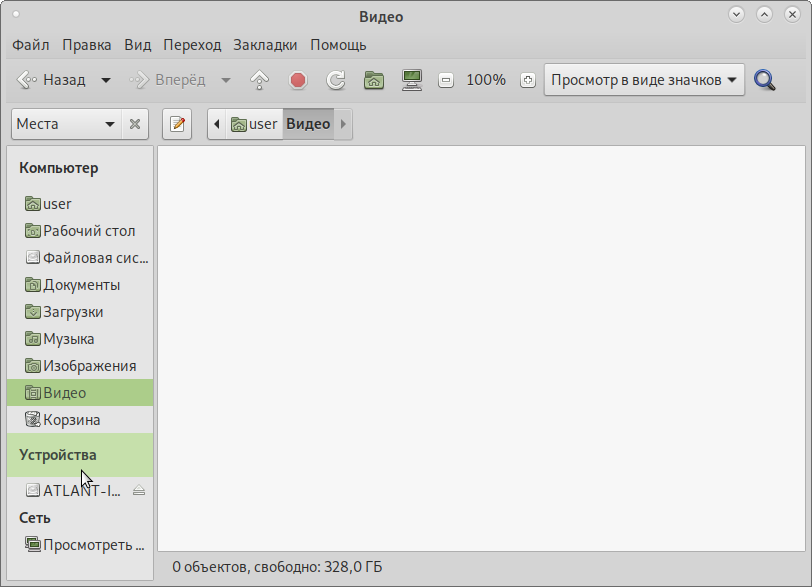Click the Назад back button

pos(52,80)
